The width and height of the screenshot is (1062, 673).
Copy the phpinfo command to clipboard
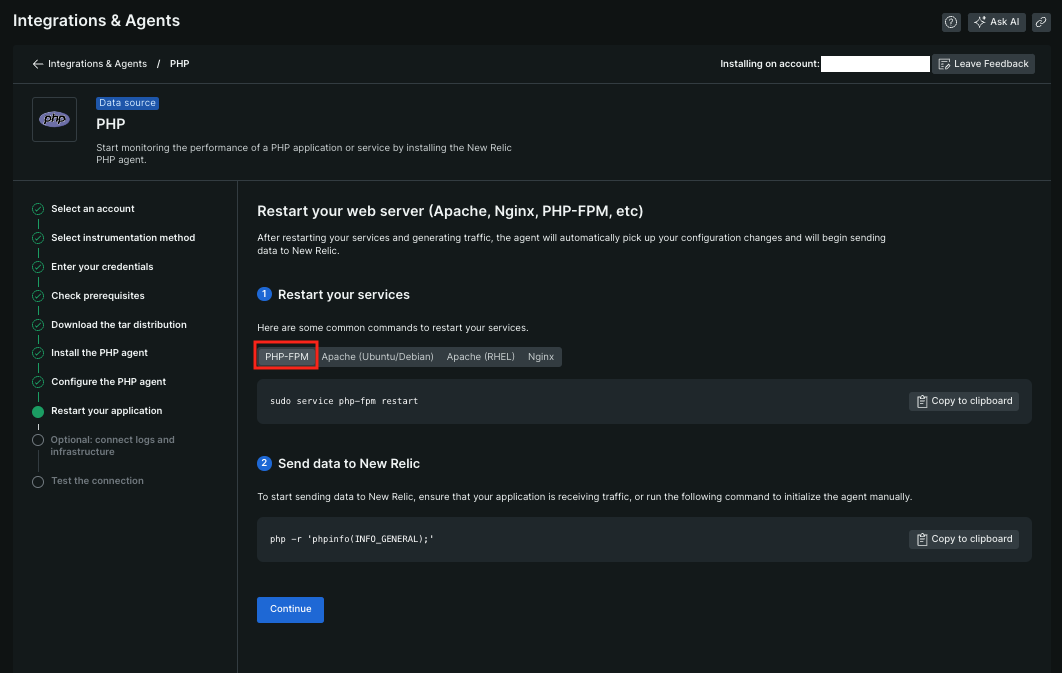[x=963, y=540]
